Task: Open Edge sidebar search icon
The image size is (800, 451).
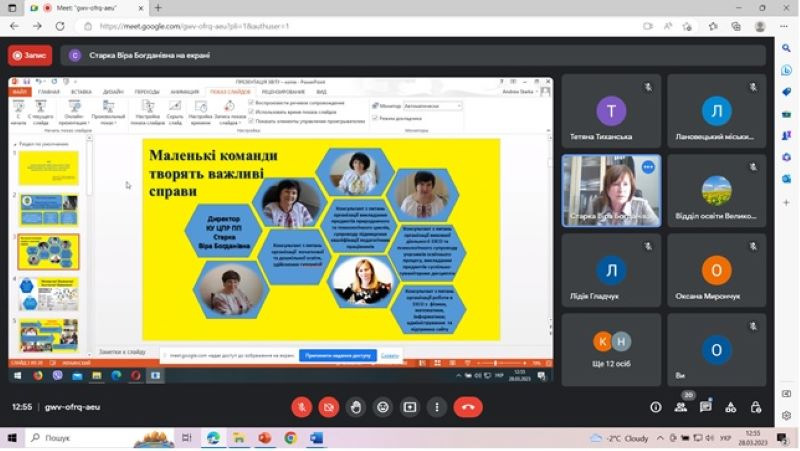Action: [786, 48]
